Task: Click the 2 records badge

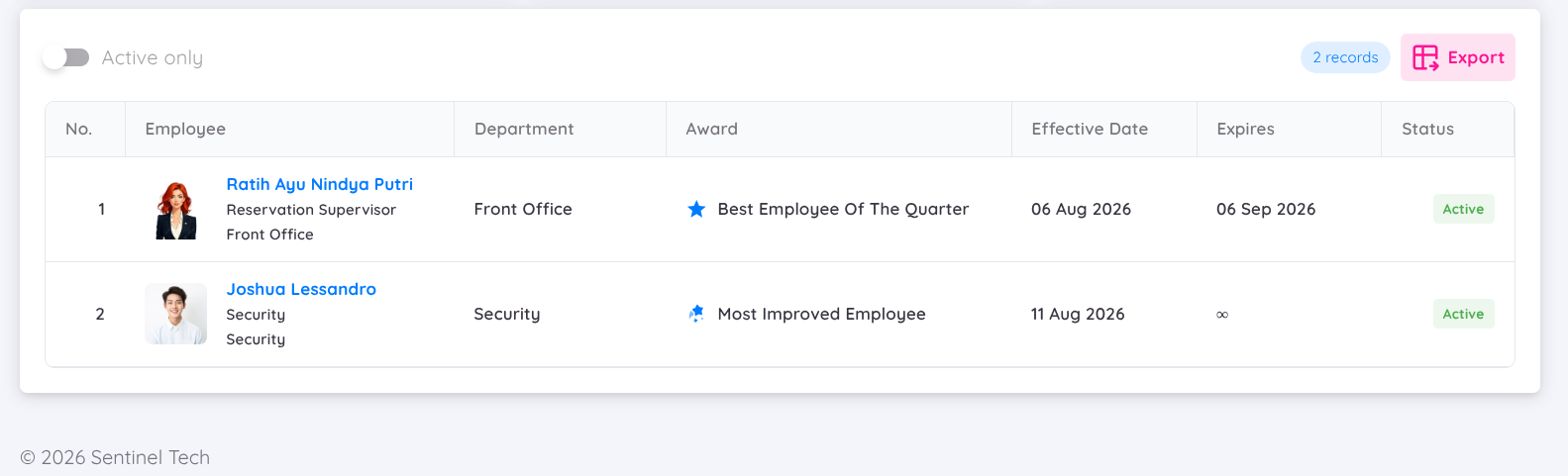Action: 1345,57
